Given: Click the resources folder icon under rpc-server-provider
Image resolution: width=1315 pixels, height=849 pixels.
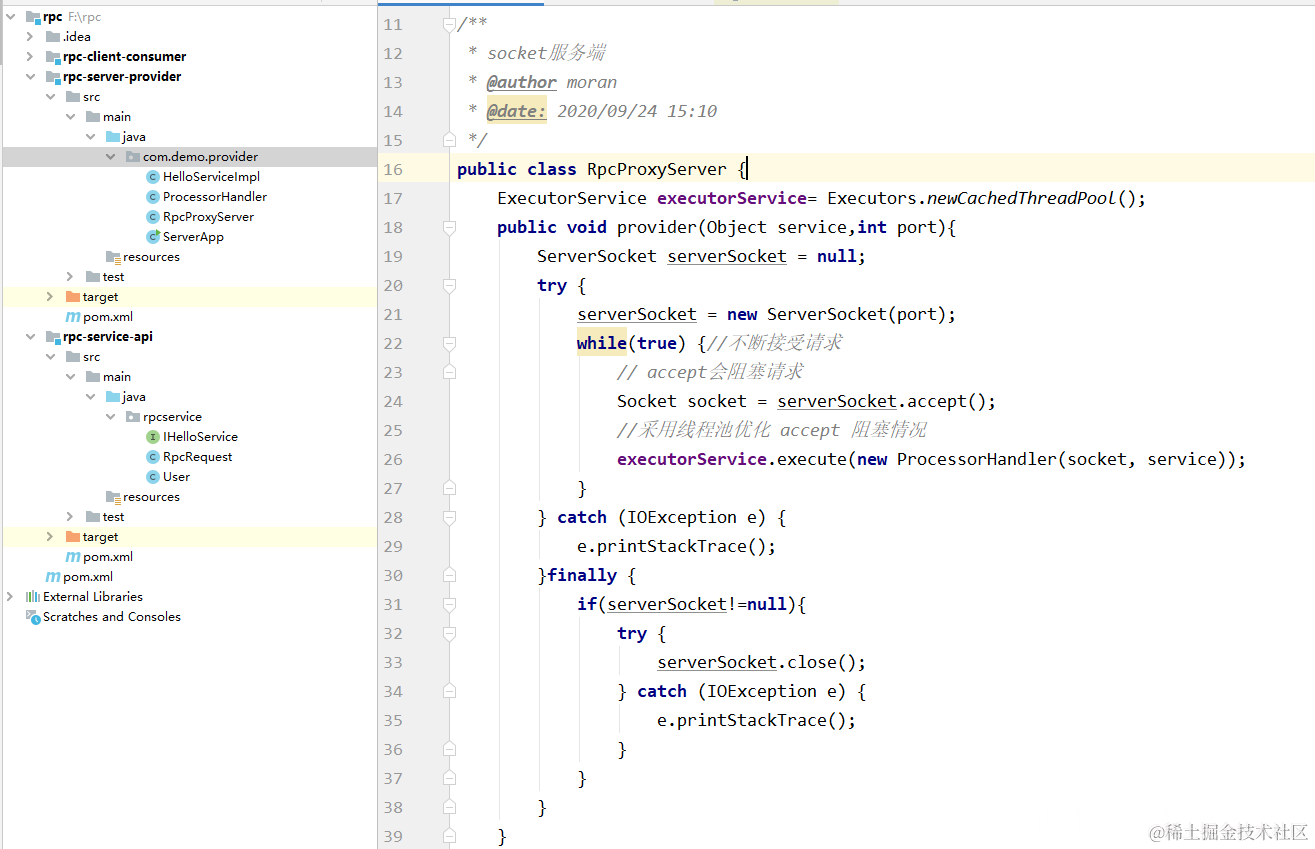Looking at the screenshot, I should pos(113,257).
